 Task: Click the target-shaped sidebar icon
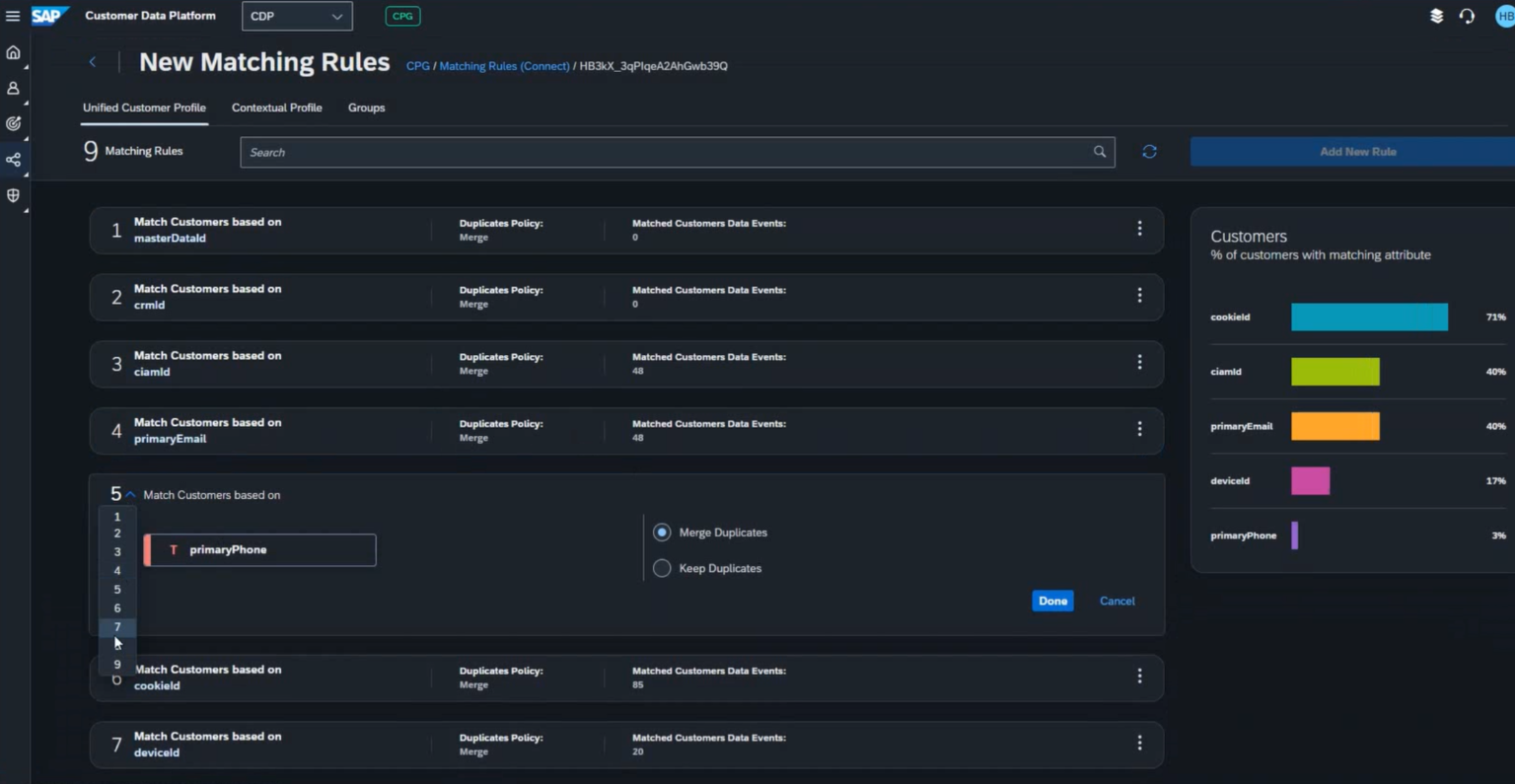pyautogui.click(x=13, y=122)
